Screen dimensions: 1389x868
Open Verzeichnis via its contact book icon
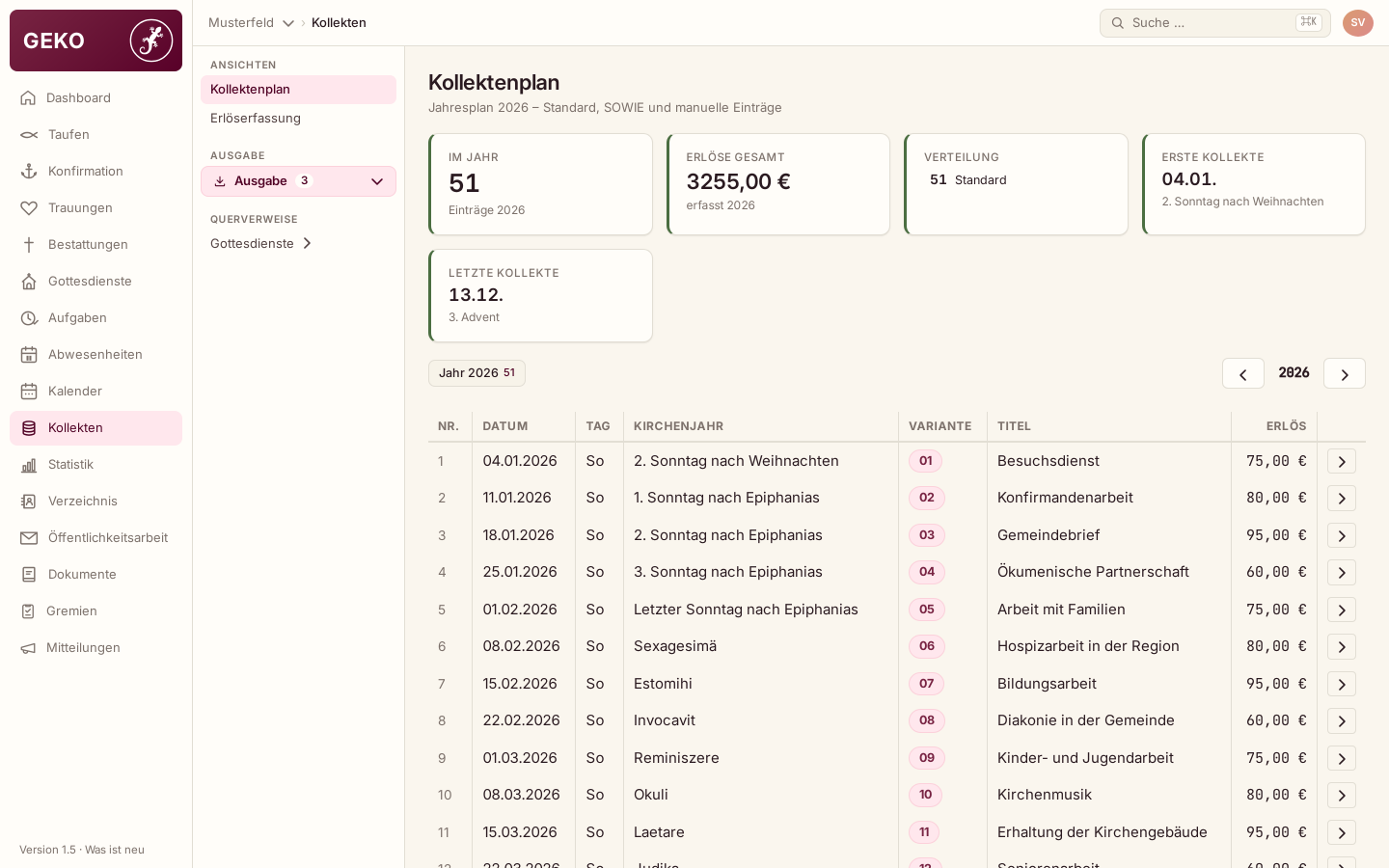tap(29, 502)
